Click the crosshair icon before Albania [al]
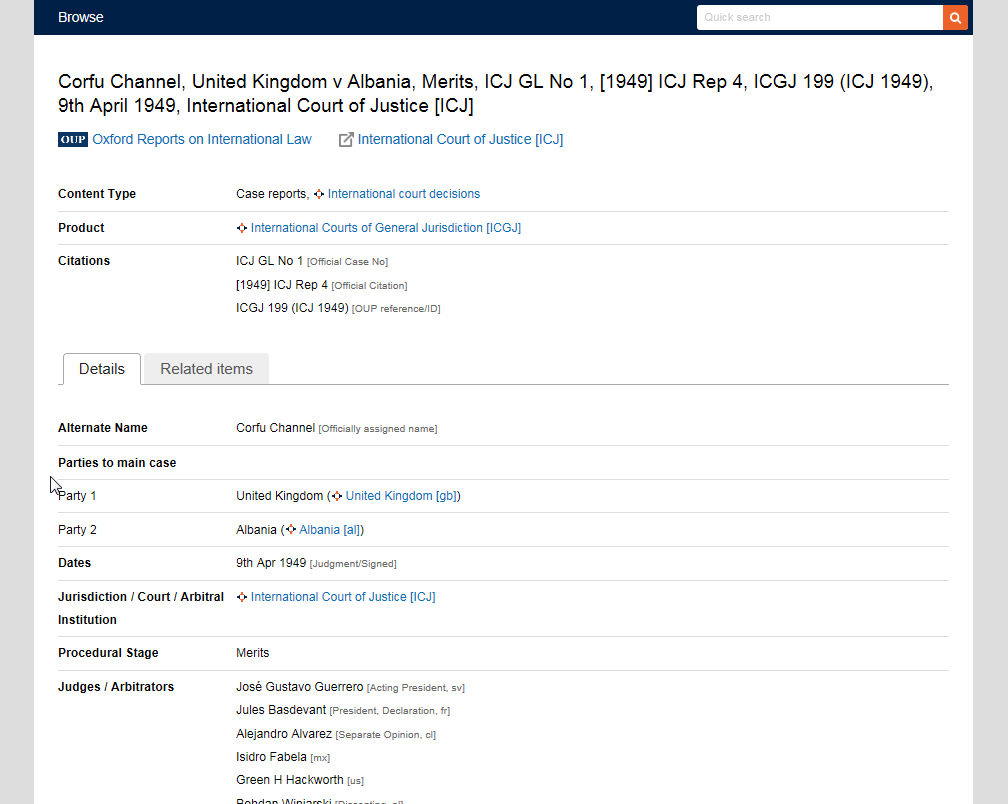 pyautogui.click(x=291, y=530)
